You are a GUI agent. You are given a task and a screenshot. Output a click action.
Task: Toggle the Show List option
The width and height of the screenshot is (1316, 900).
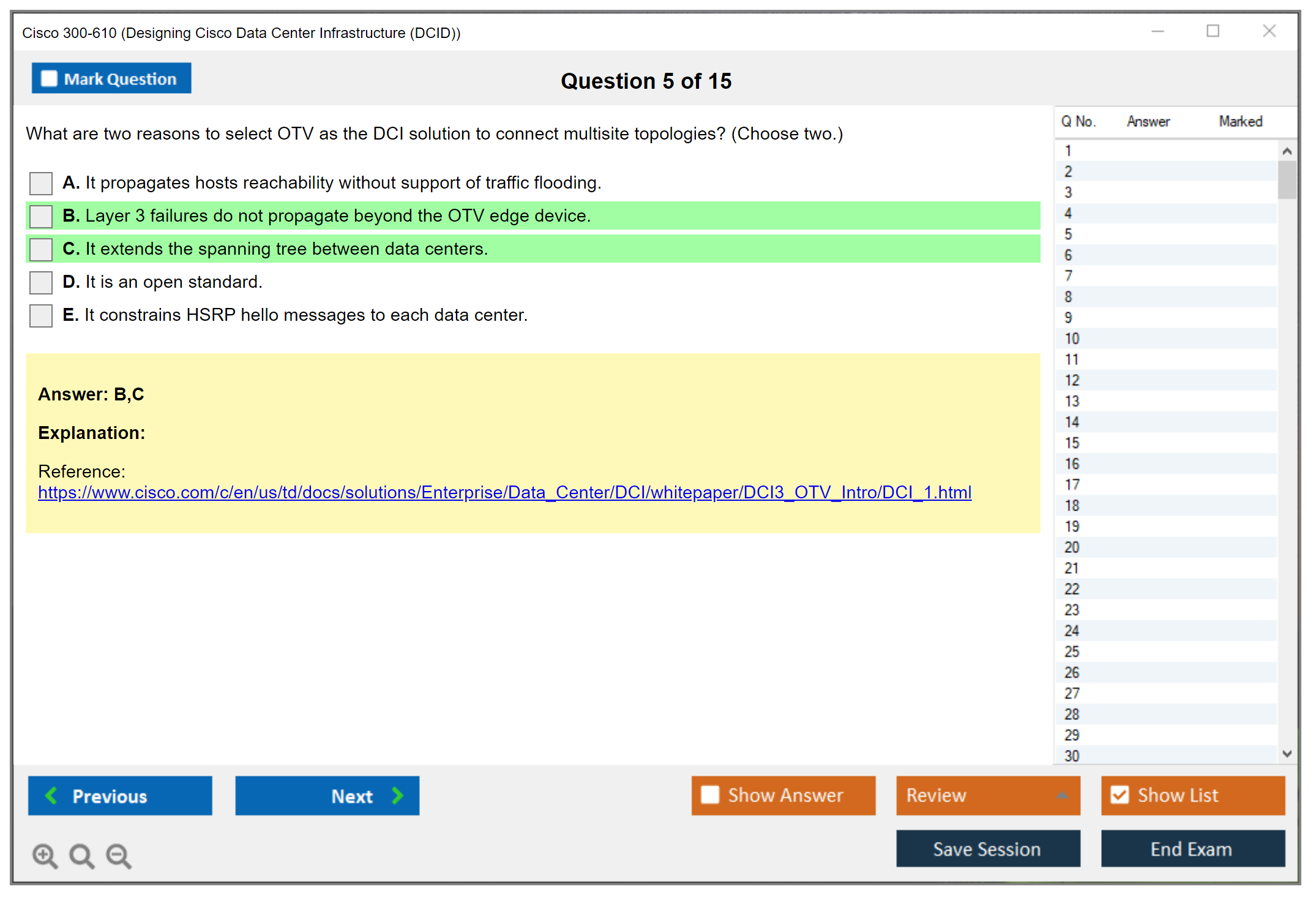pos(1120,795)
